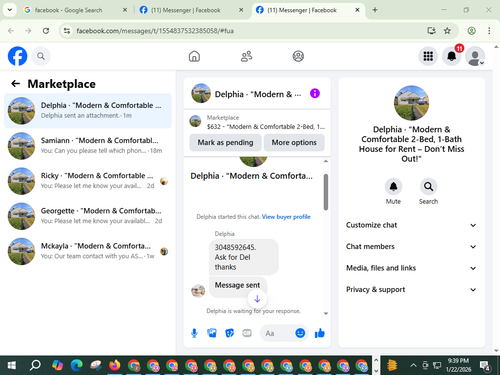Send a voice clip with microphone icon
This screenshot has width=500, height=375.
(194, 333)
